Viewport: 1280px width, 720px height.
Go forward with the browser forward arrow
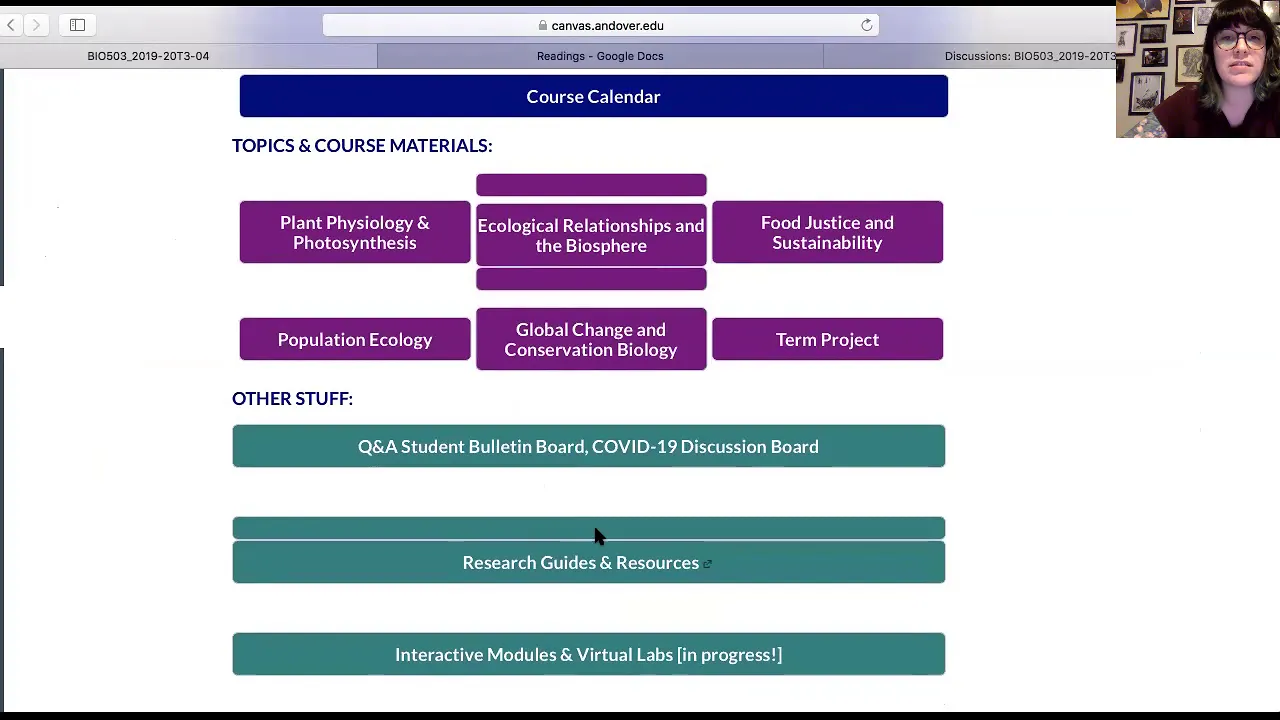(36, 25)
